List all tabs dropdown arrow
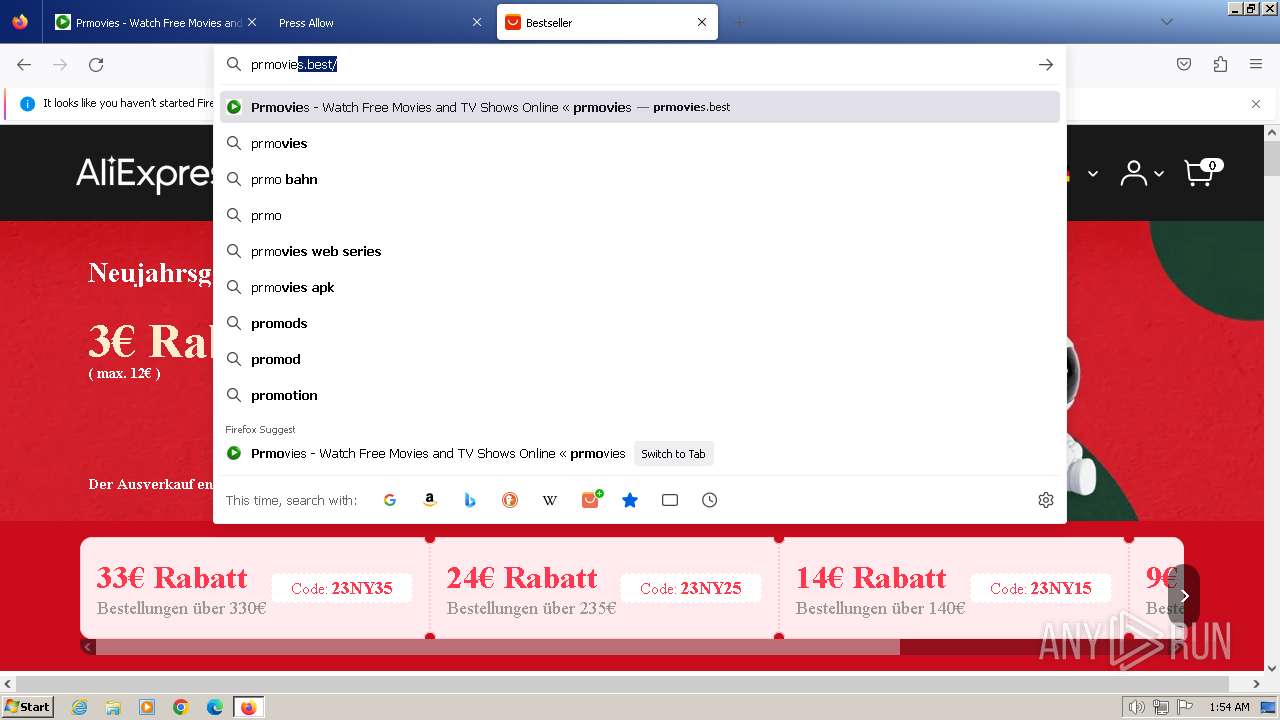Screen dimensions: 1280x720 point(1166,22)
